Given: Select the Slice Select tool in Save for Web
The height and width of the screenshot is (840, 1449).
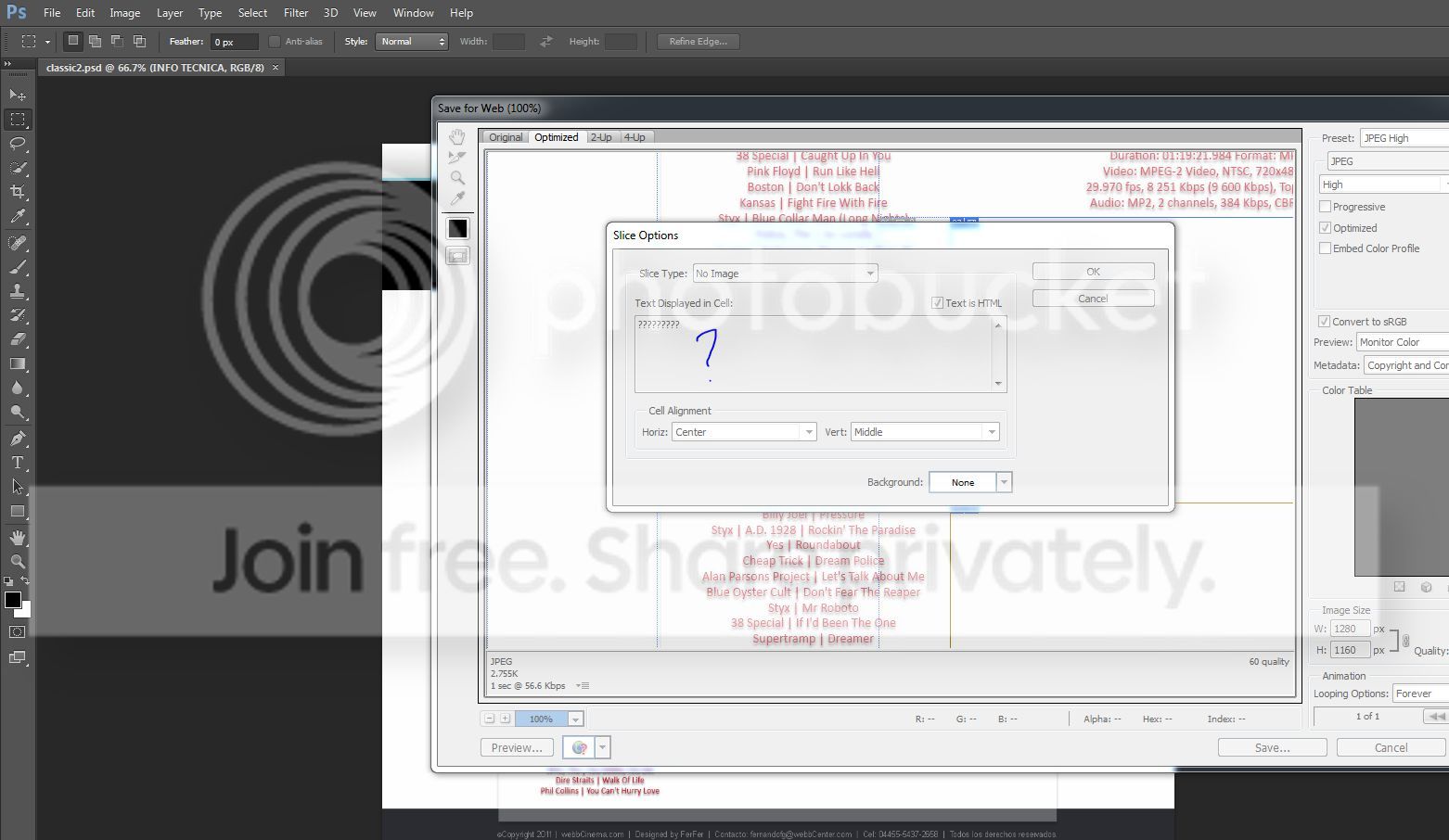Looking at the screenshot, I should click(x=457, y=158).
